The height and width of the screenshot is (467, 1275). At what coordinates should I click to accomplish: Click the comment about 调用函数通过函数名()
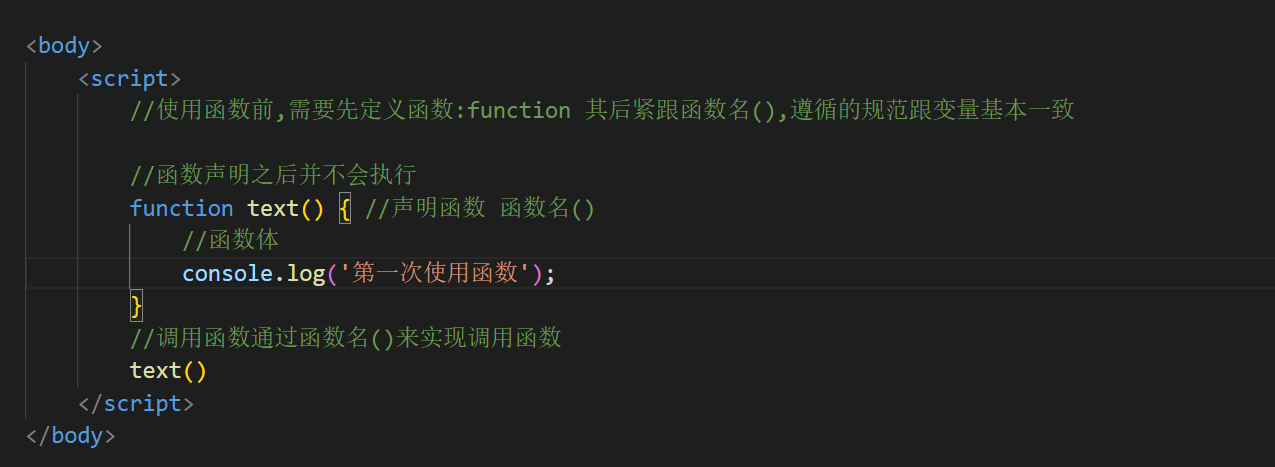coord(346,338)
